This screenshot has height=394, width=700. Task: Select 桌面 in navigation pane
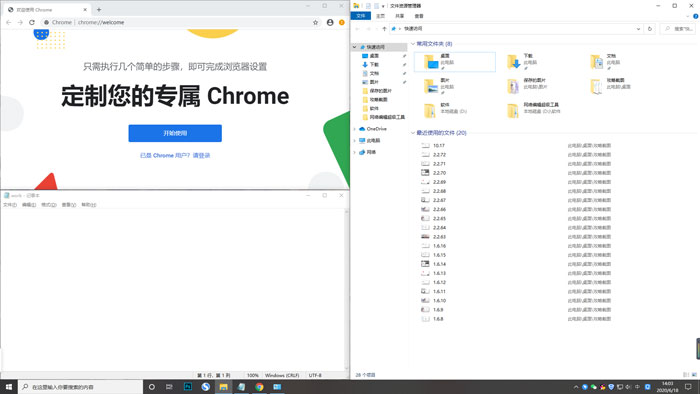[x=374, y=56]
